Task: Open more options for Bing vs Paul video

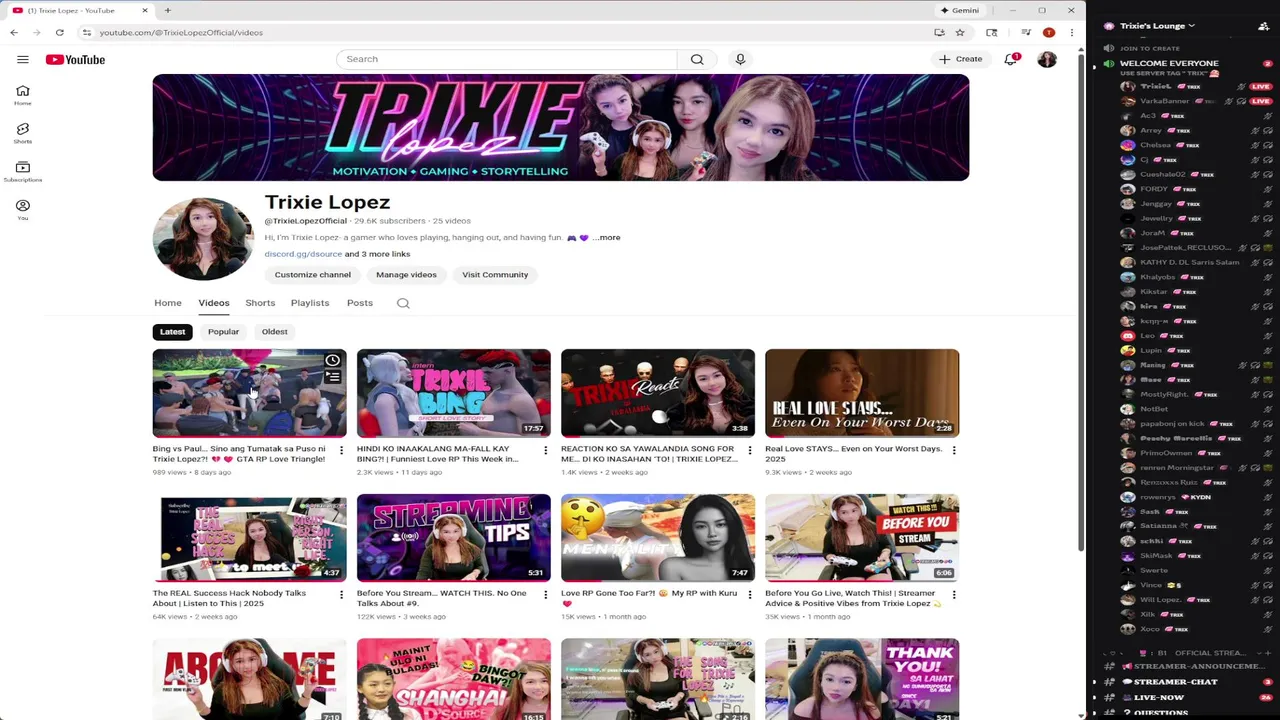Action: 341,450
